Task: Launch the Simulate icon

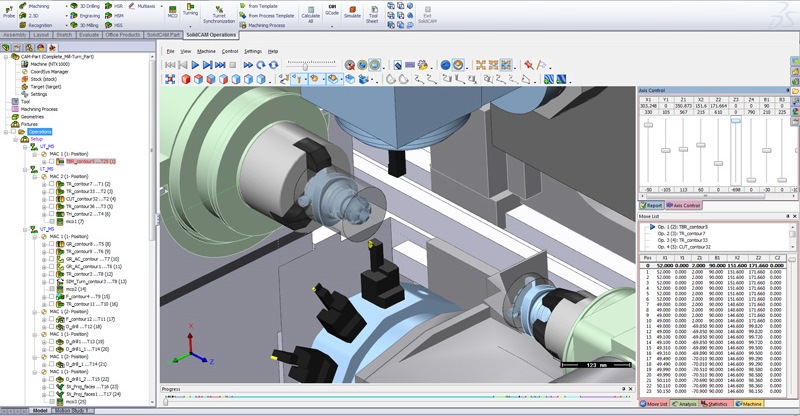Action: (x=352, y=11)
